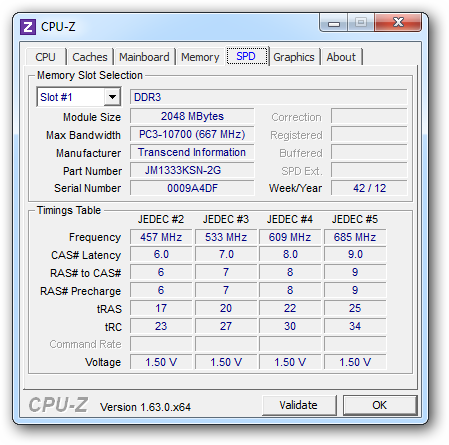Click tRC value 27
The height and width of the screenshot is (445, 449).
pos(226,326)
